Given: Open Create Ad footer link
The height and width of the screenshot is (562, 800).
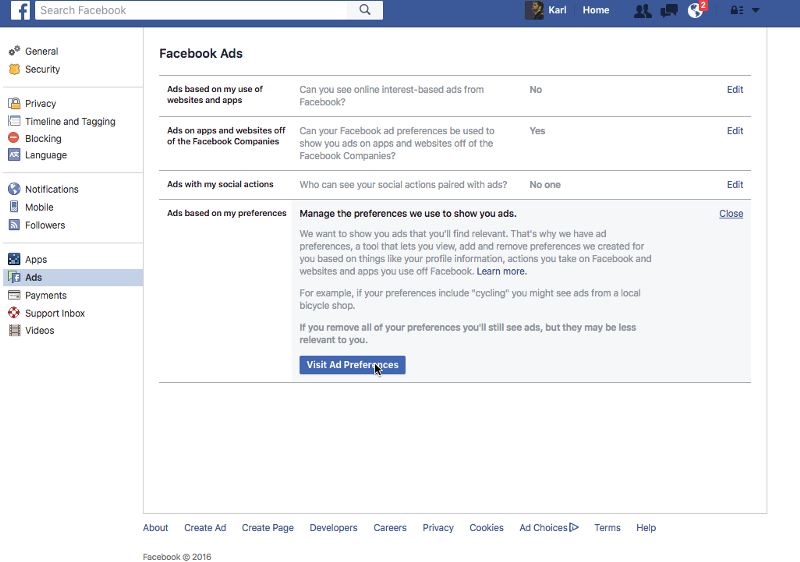Looking at the screenshot, I should pyautogui.click(x=205, y=528).
